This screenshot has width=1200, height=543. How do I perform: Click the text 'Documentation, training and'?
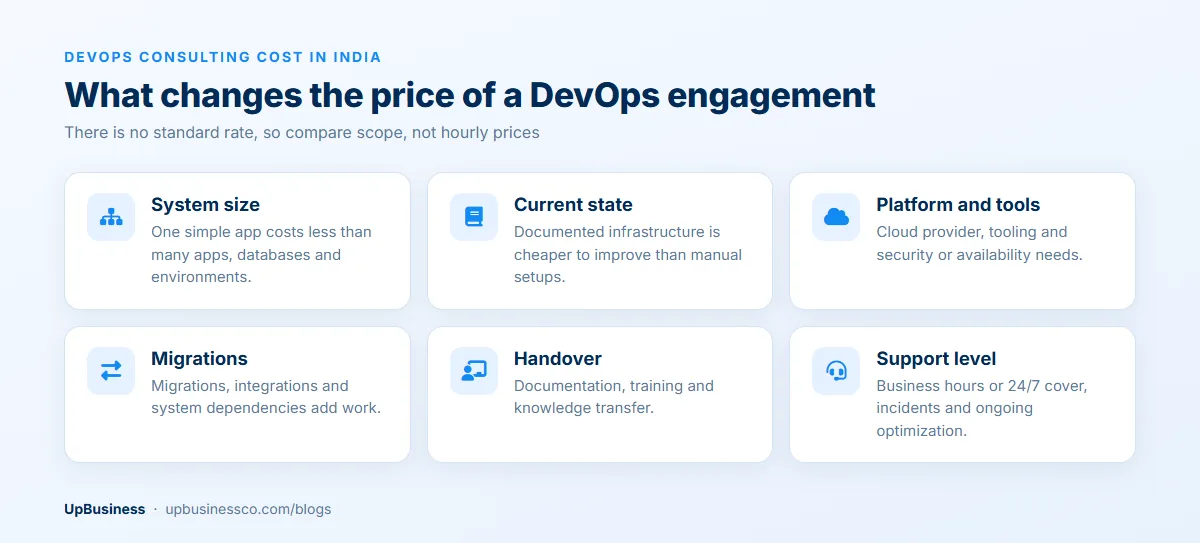[x=614, y=386]
